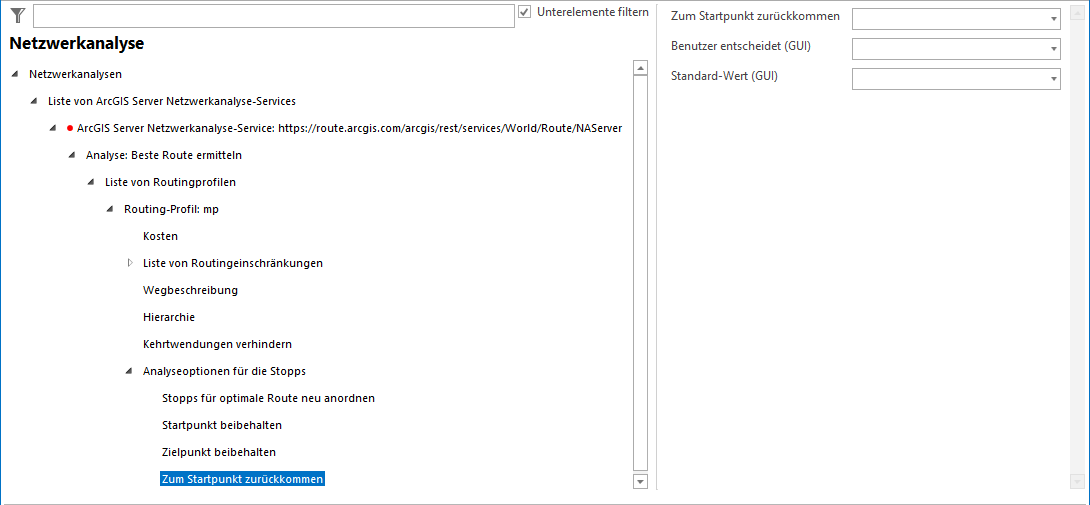Click the tree scrollbar up arrow
Viewport: 1090px width, 505px height.
[640, 69]
